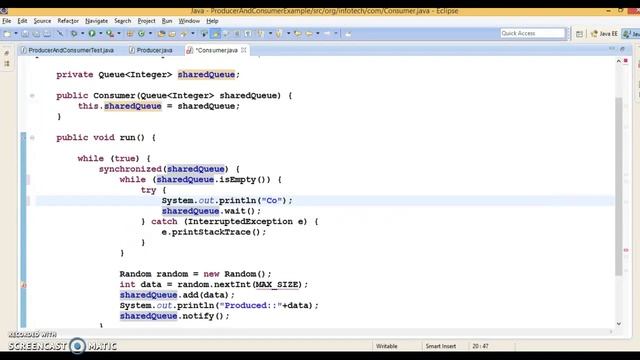Click the 'sharedQueue.add(data);' code line
Viewport: 640px width, 360px height.
pos(177,295)
